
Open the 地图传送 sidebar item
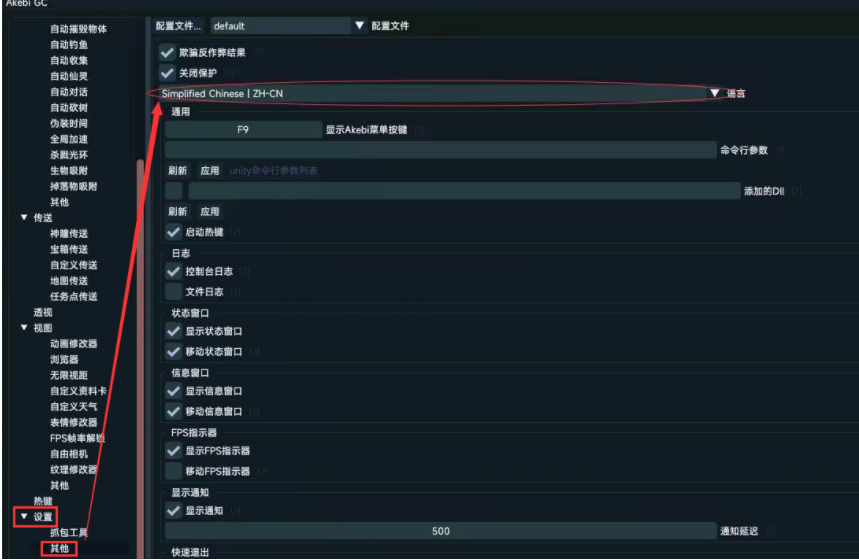[69, 281]
